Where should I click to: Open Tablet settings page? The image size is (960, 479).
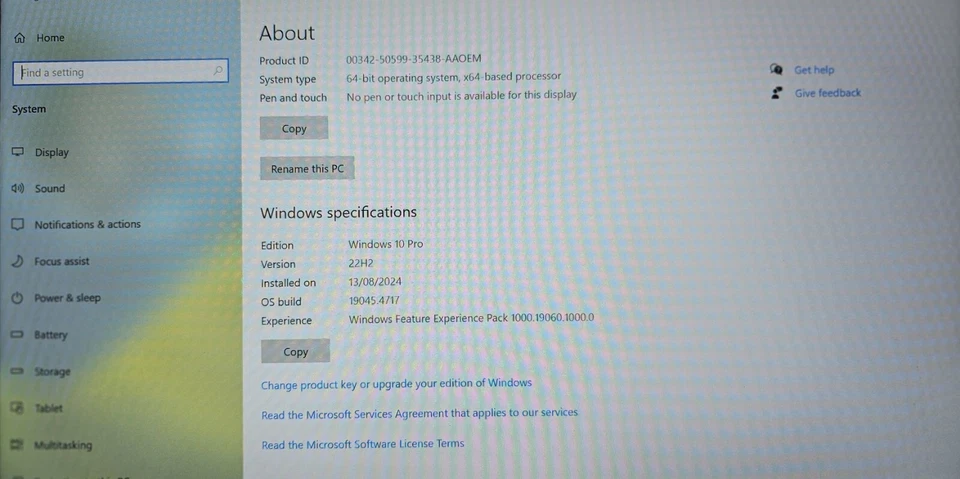point(48,408)
